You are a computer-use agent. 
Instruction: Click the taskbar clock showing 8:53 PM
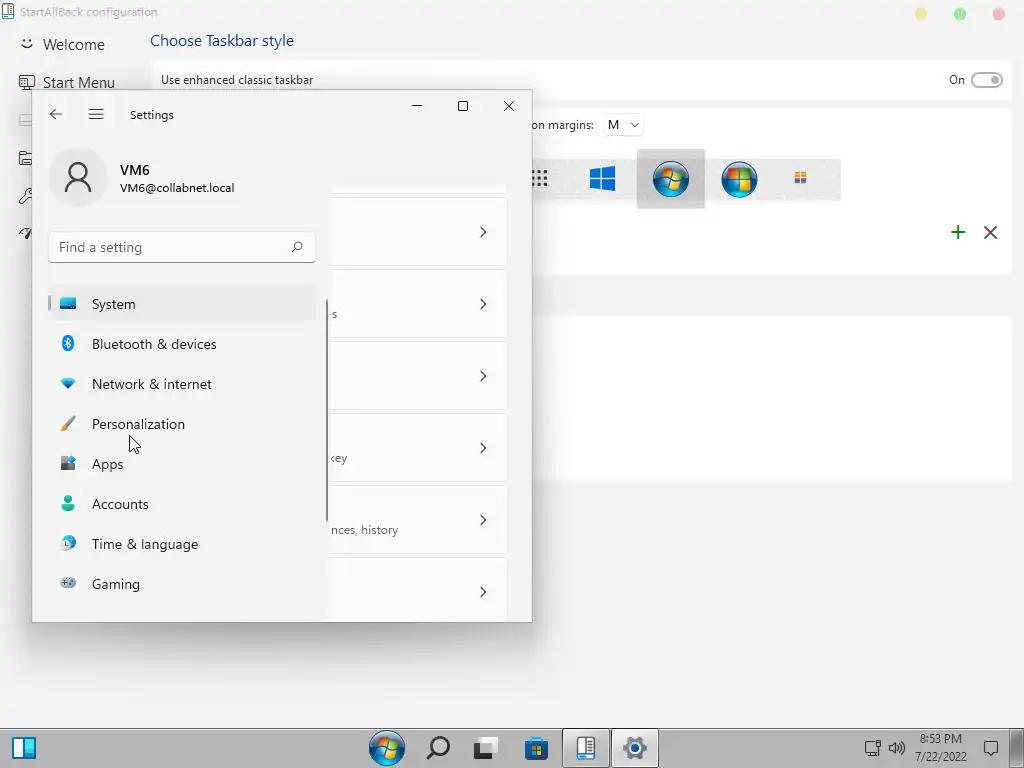tap(940, 748)
